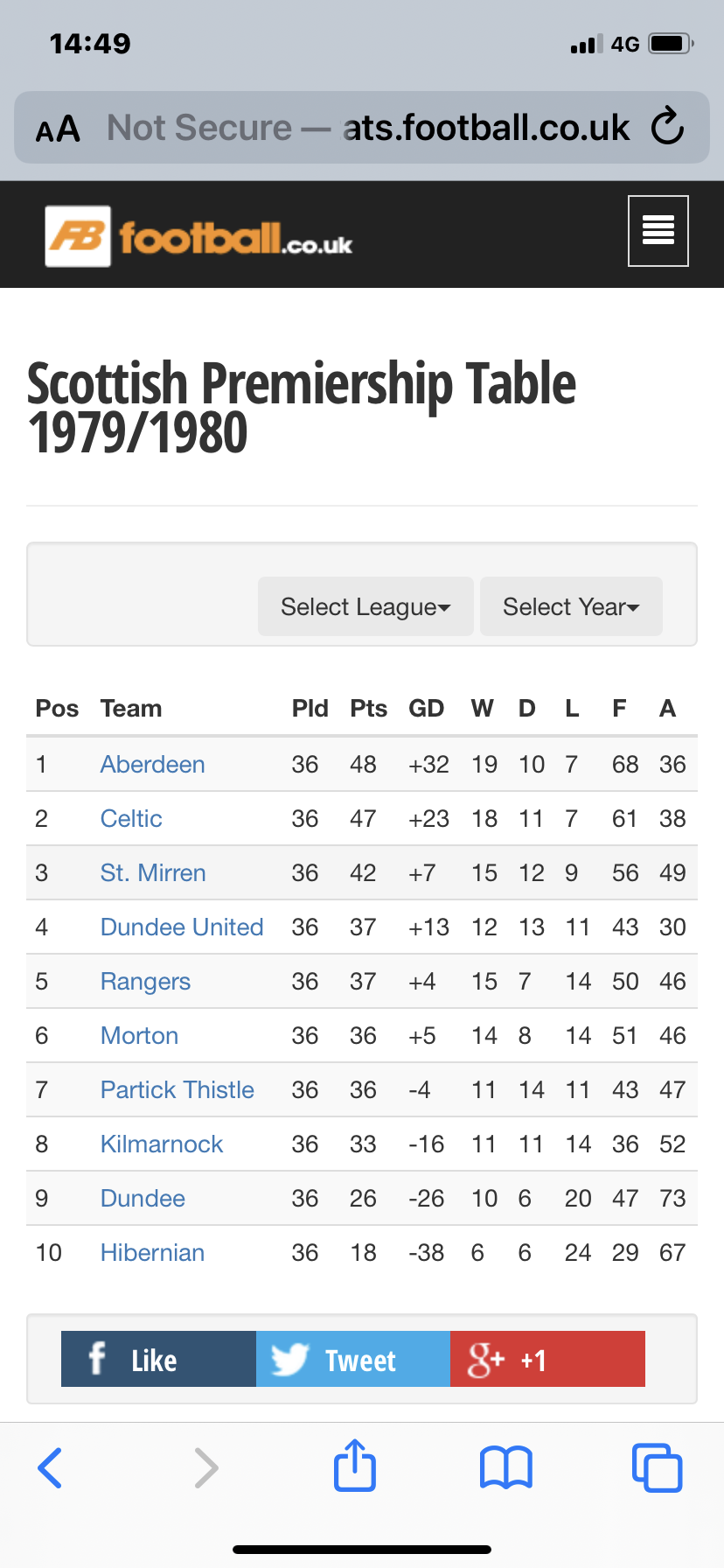Viewport: 724px width, 1568px height.
Task: Open the hamburger menu icon
Action: [x=658, y=231]
